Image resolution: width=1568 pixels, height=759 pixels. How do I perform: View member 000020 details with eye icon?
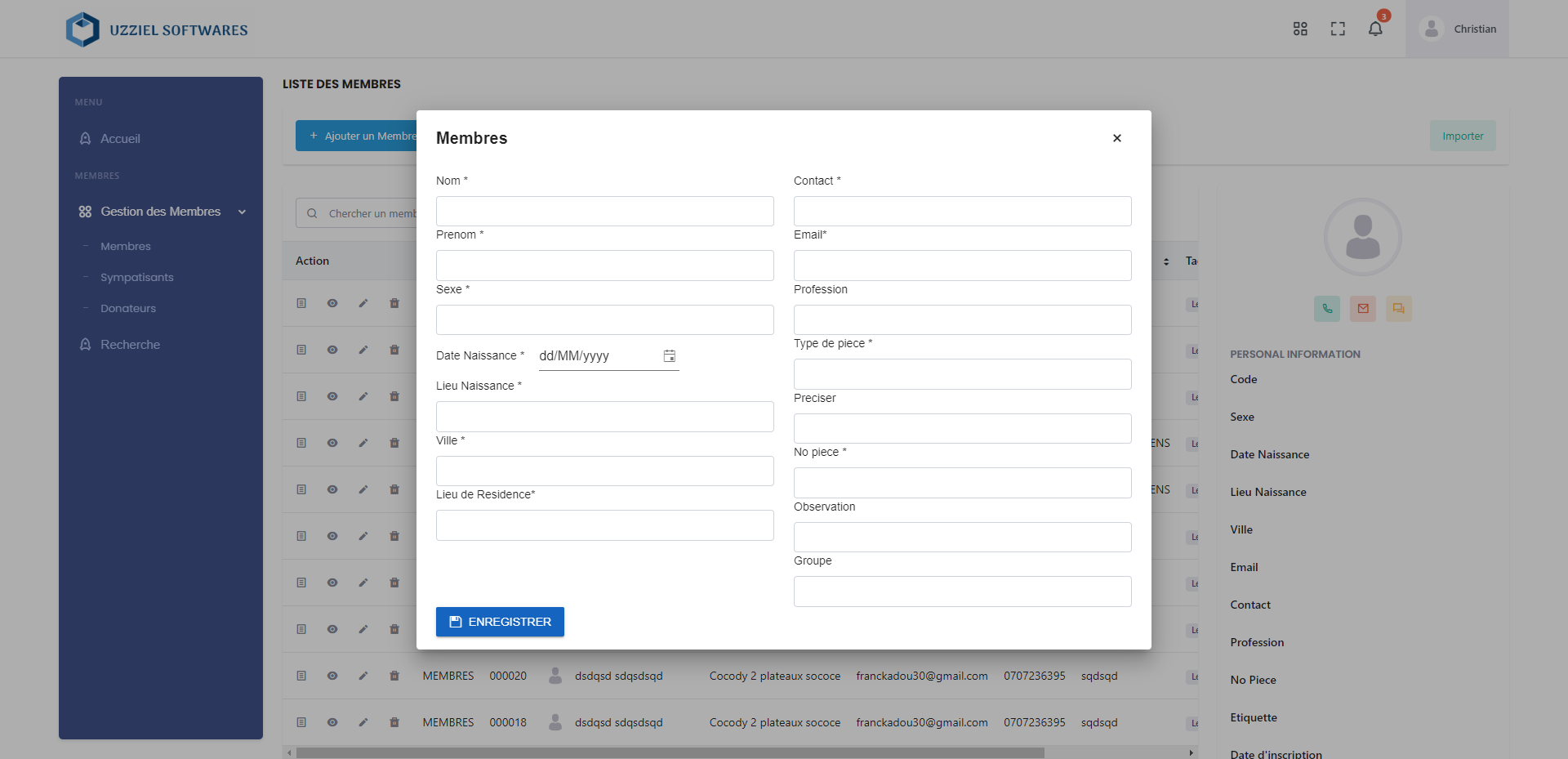pos(332,676)
